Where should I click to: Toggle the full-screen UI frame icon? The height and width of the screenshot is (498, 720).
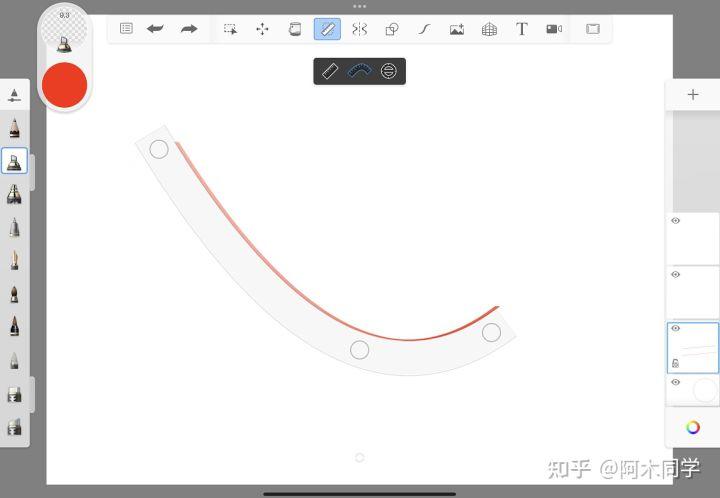tap(593, 29)
